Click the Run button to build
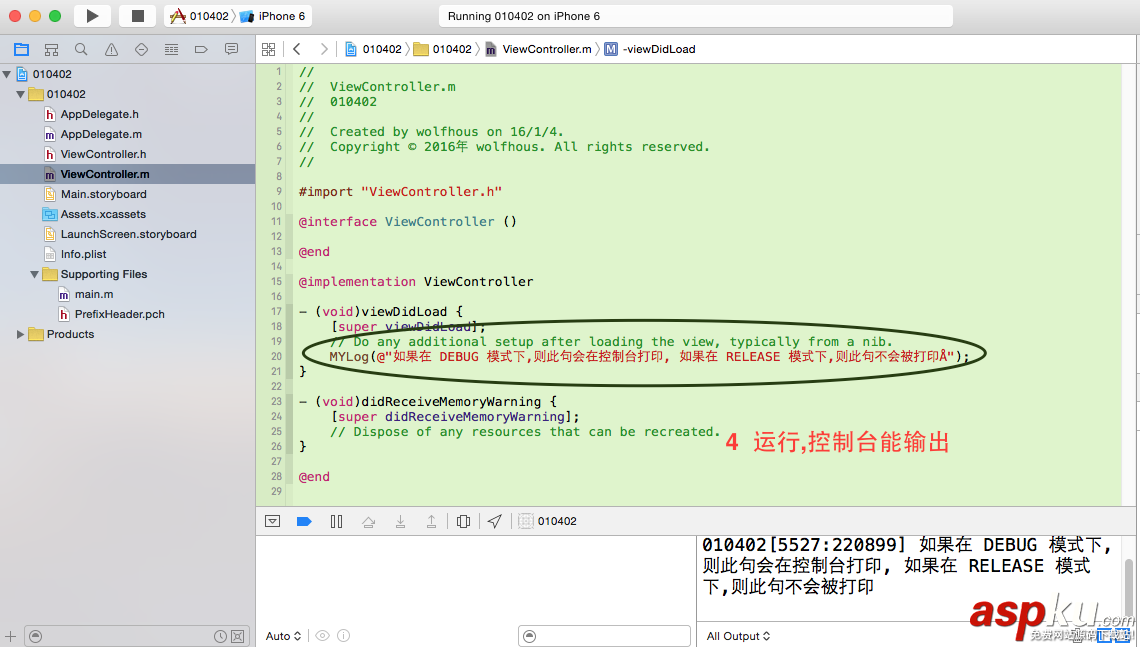This screenshot has width=1140, height=647. (x=90, y=15)
